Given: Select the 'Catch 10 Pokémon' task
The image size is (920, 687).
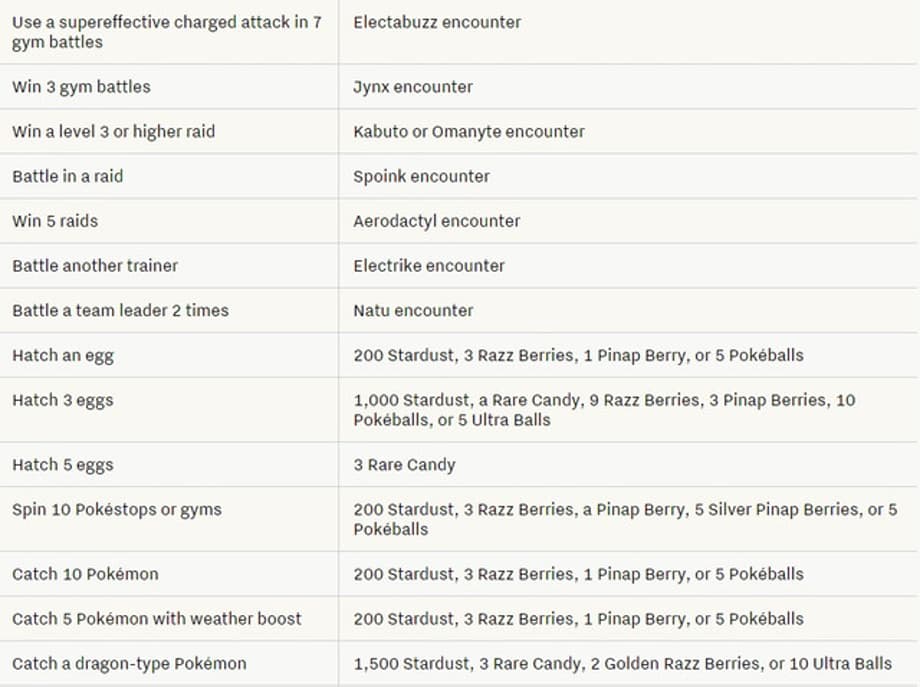Looking at the screenshot, I should [x=85, y=574].
